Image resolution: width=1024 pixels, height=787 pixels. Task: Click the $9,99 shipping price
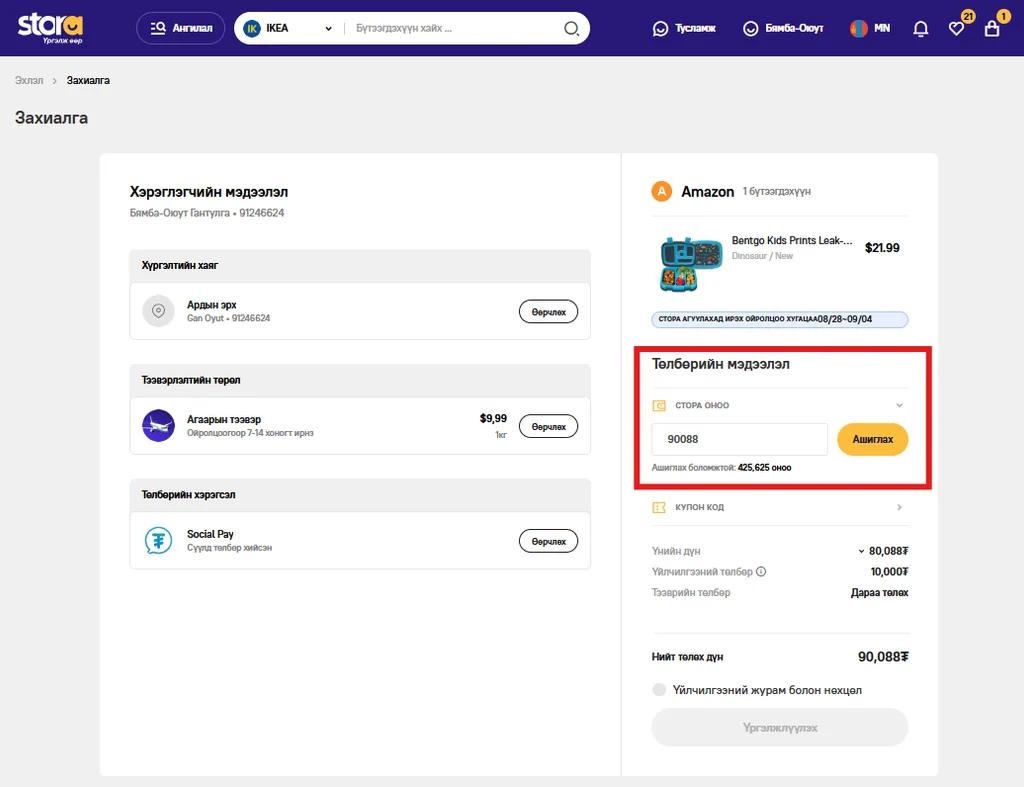493,418
